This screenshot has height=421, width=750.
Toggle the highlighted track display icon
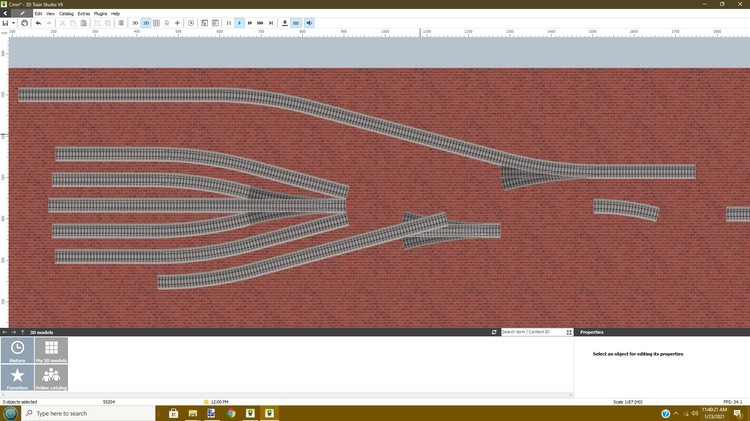point(296,23)
